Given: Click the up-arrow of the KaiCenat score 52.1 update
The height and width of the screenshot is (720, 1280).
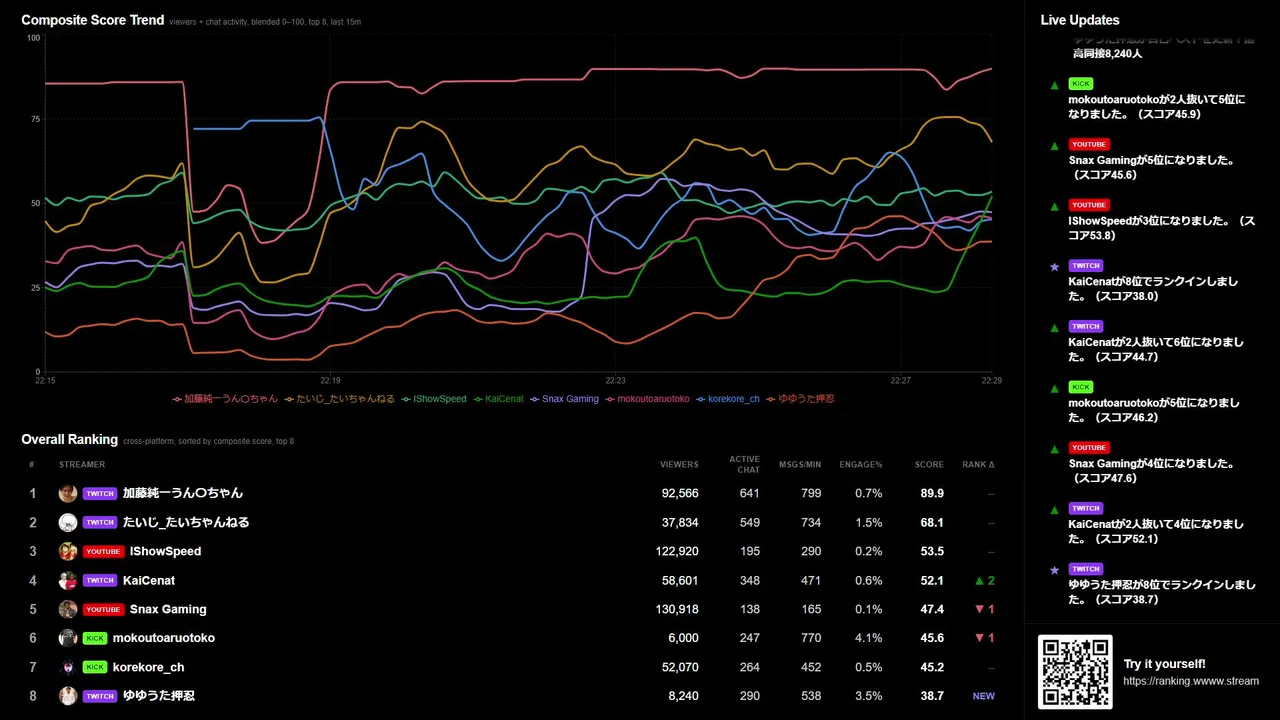Looking at the screenshot, I should [1054, 509].
